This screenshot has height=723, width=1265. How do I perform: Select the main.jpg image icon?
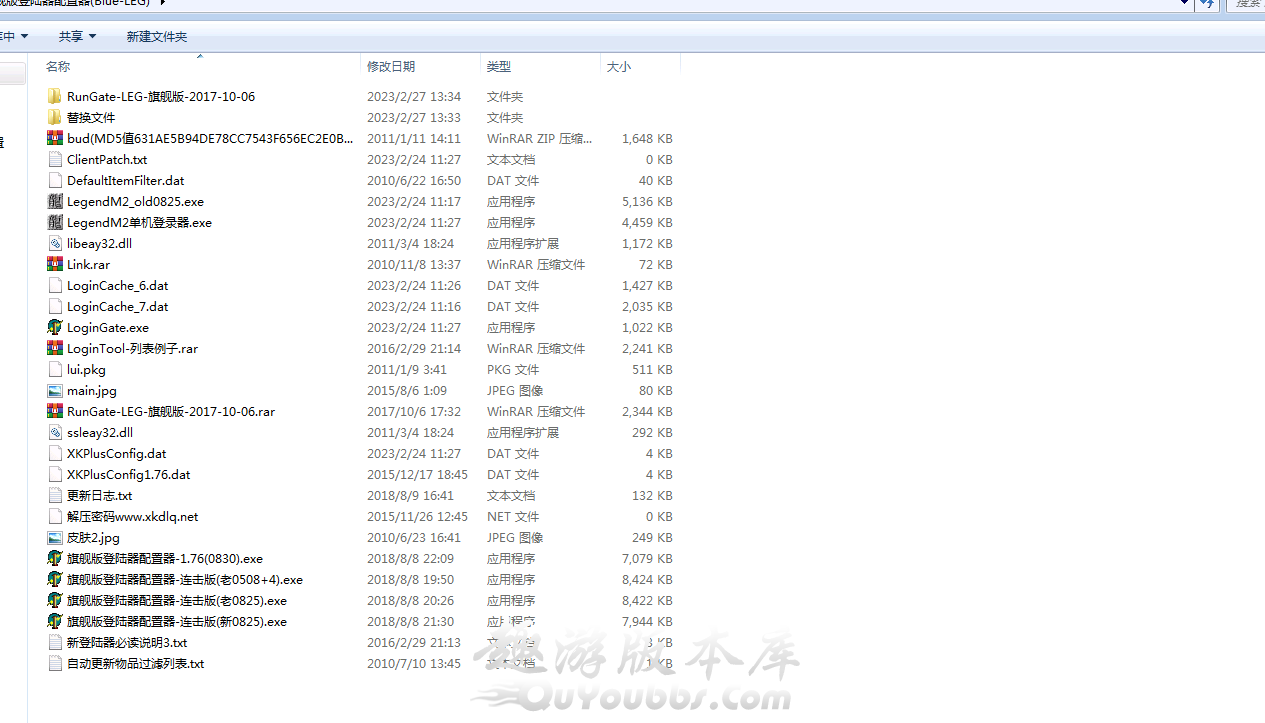(x=55, y=391)
